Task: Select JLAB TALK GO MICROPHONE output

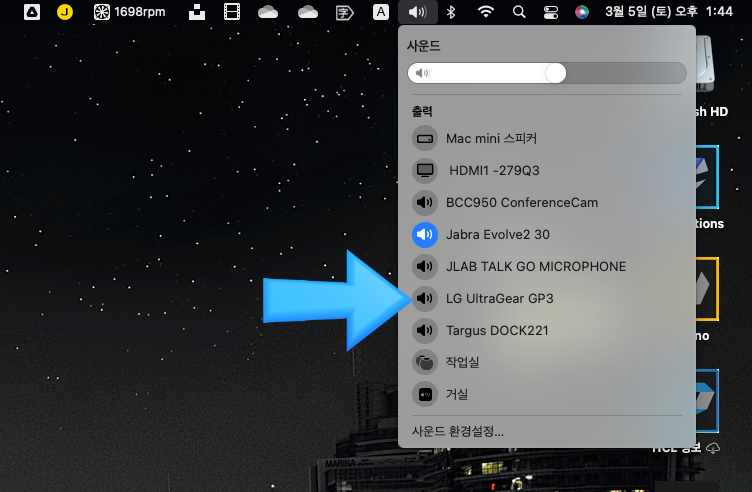Action: coord(547,267)
